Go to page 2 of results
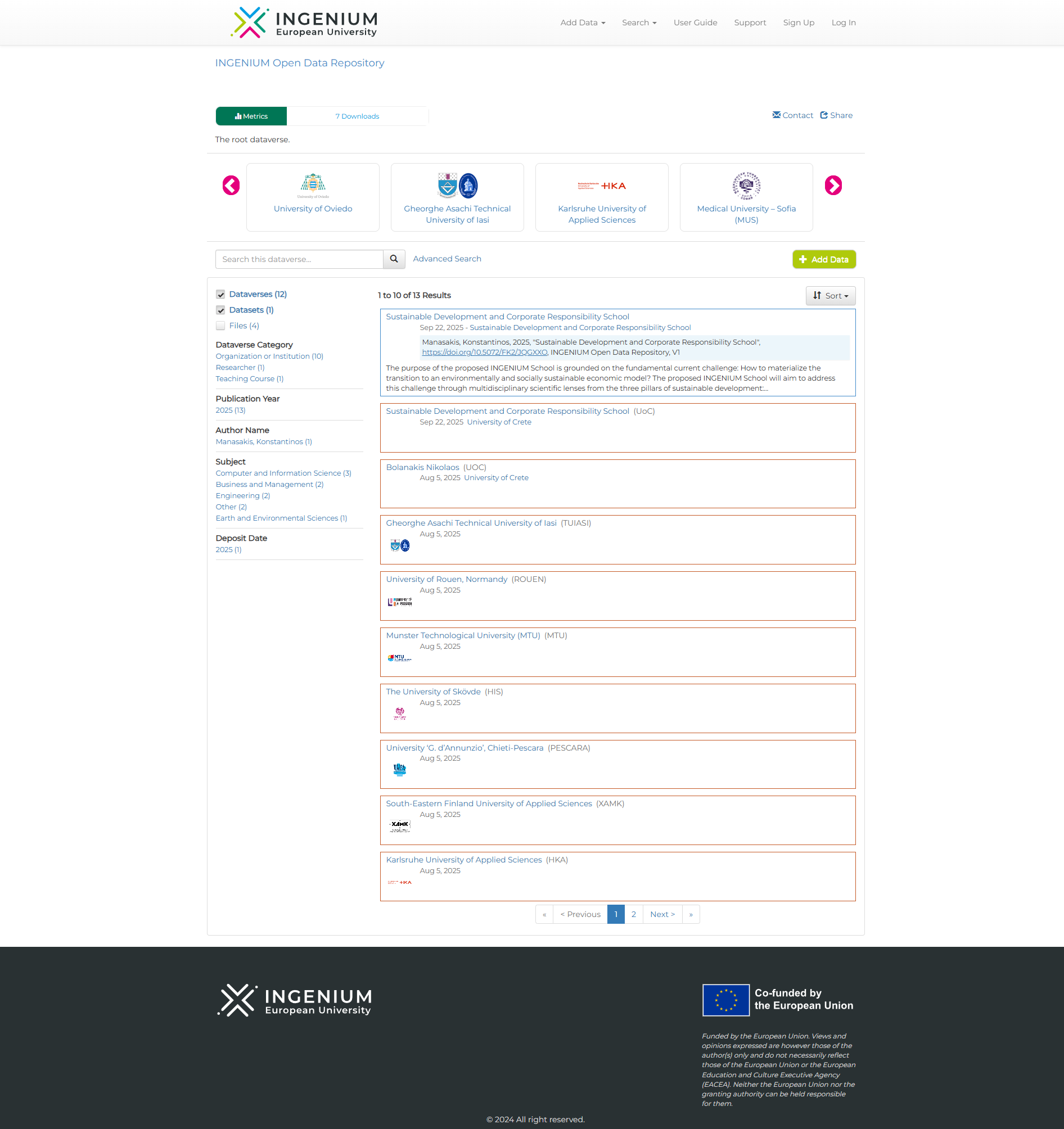 coord(633,914)
